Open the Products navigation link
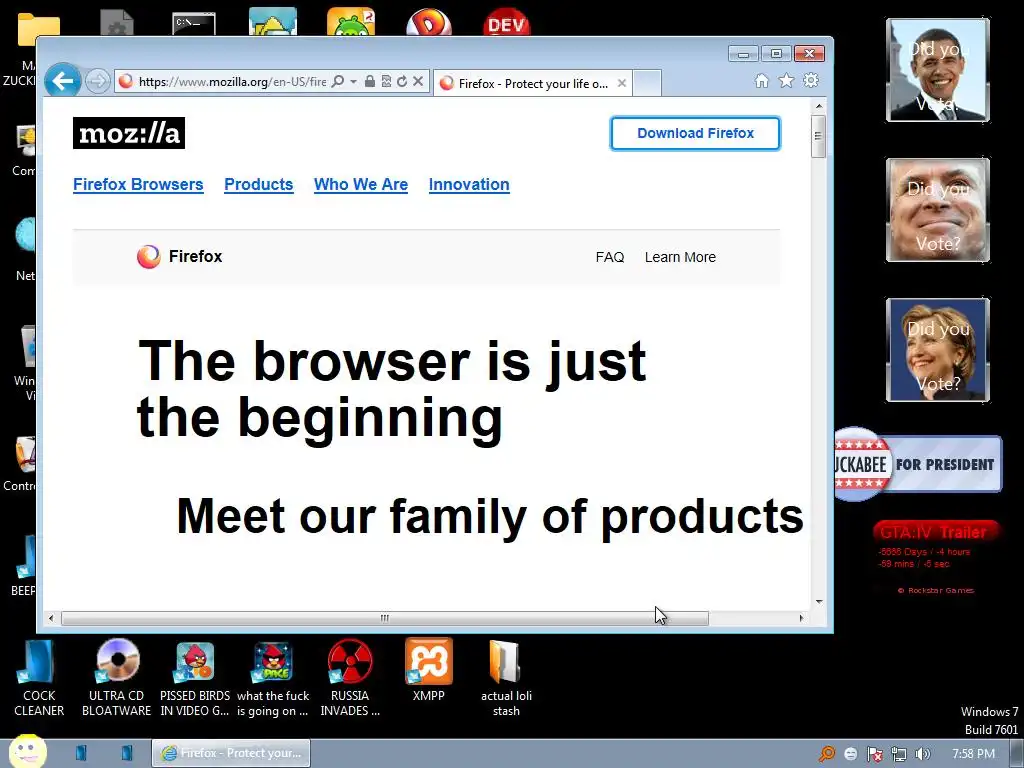The height and width of the screenshot is (768, 1024). (259, 185)
